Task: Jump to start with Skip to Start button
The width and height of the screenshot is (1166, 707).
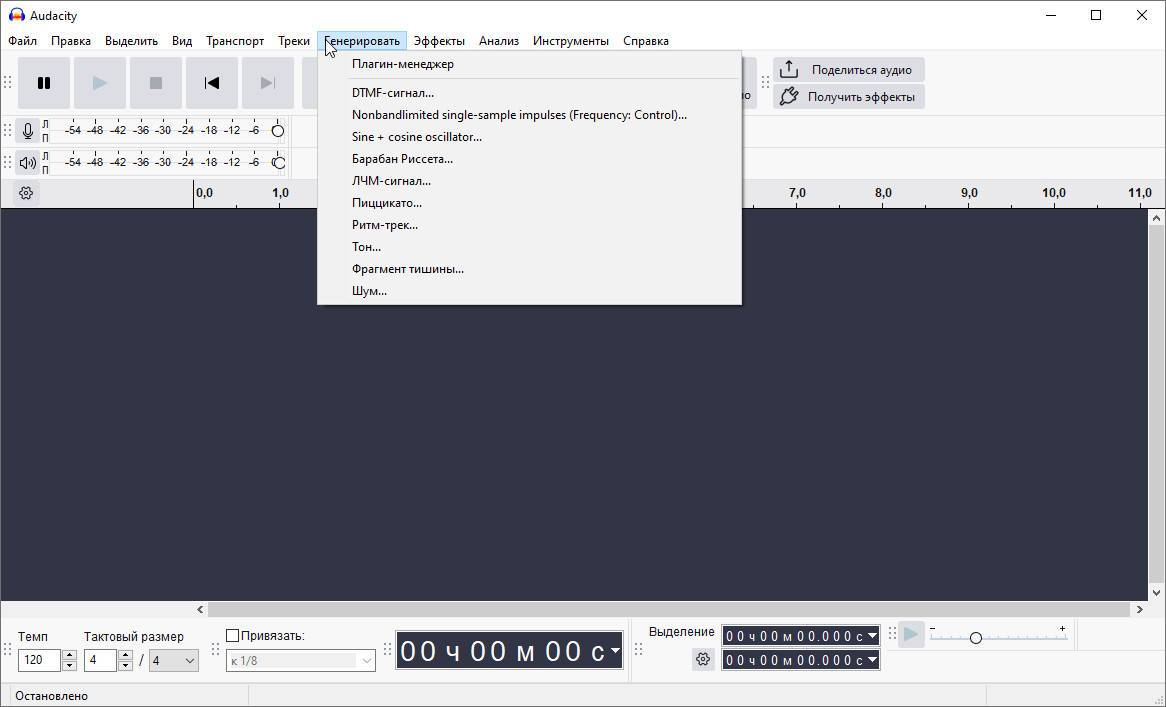Action: click(x=212, y=83)
